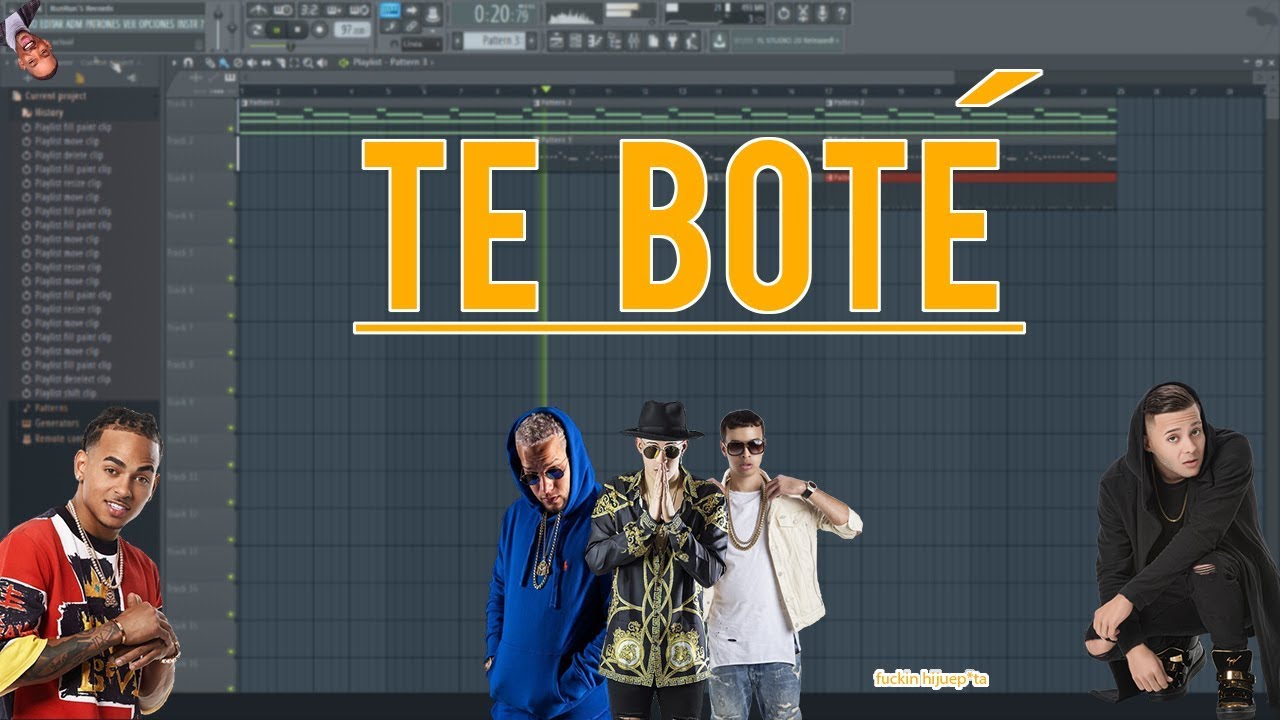This screenshot has width=1280, height=720.
Task: Choose the Select tool in playlist
Action: tap(295, 62)
